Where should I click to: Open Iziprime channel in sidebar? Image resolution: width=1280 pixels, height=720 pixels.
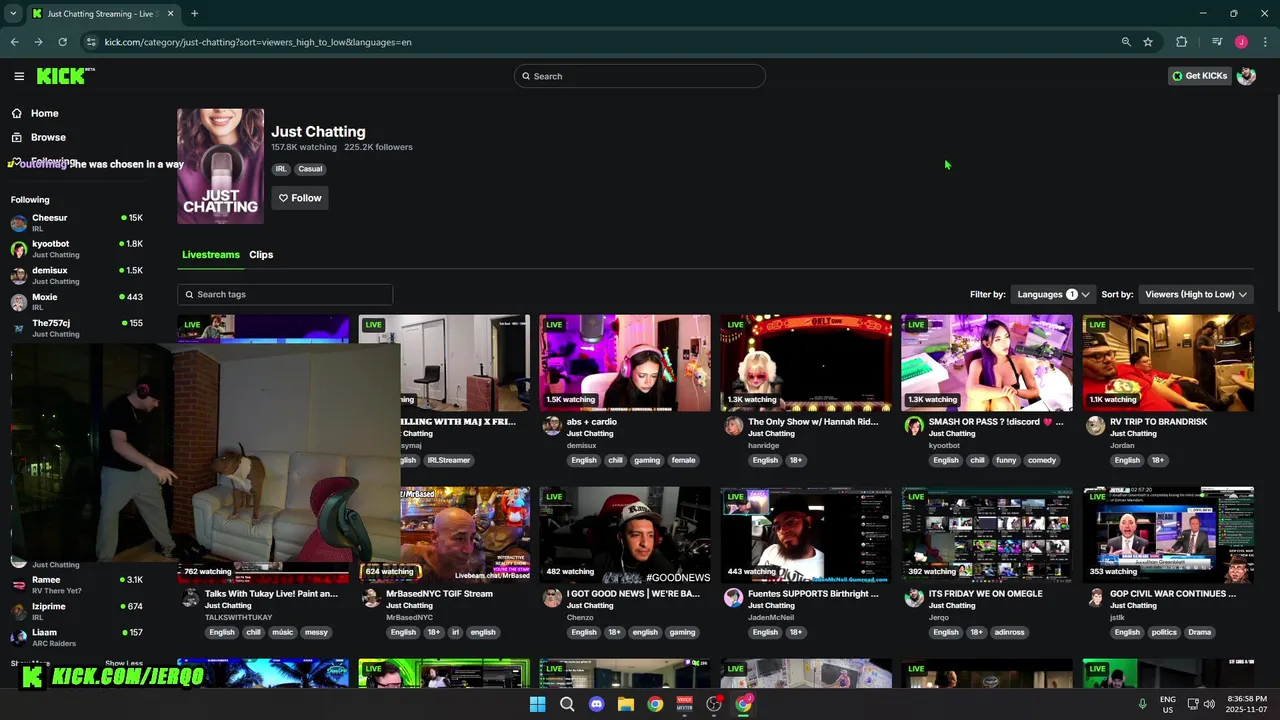[77, 611]
